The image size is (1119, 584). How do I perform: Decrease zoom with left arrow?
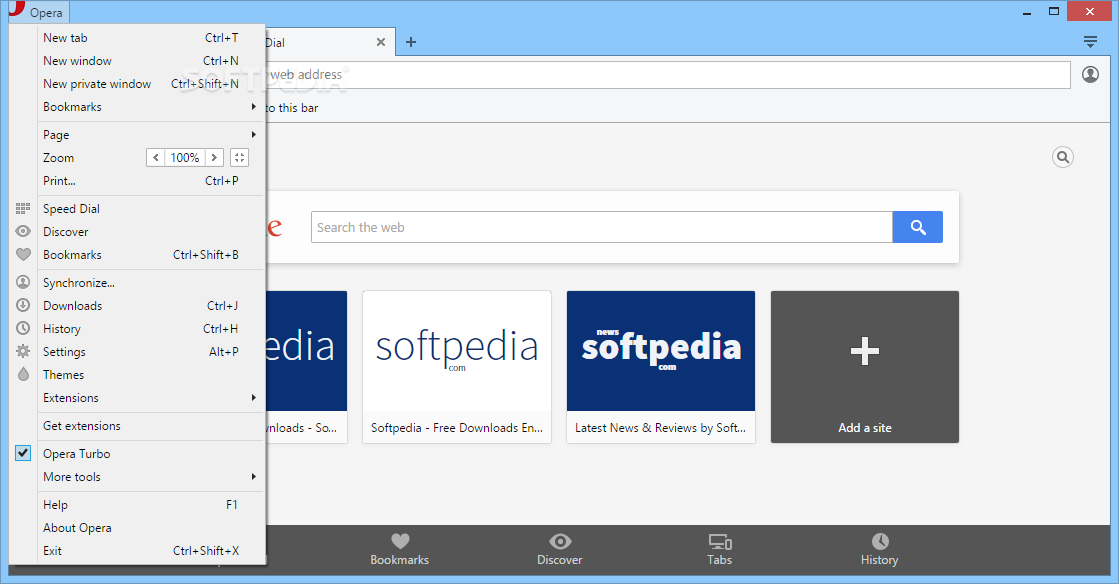click(156, 158)
